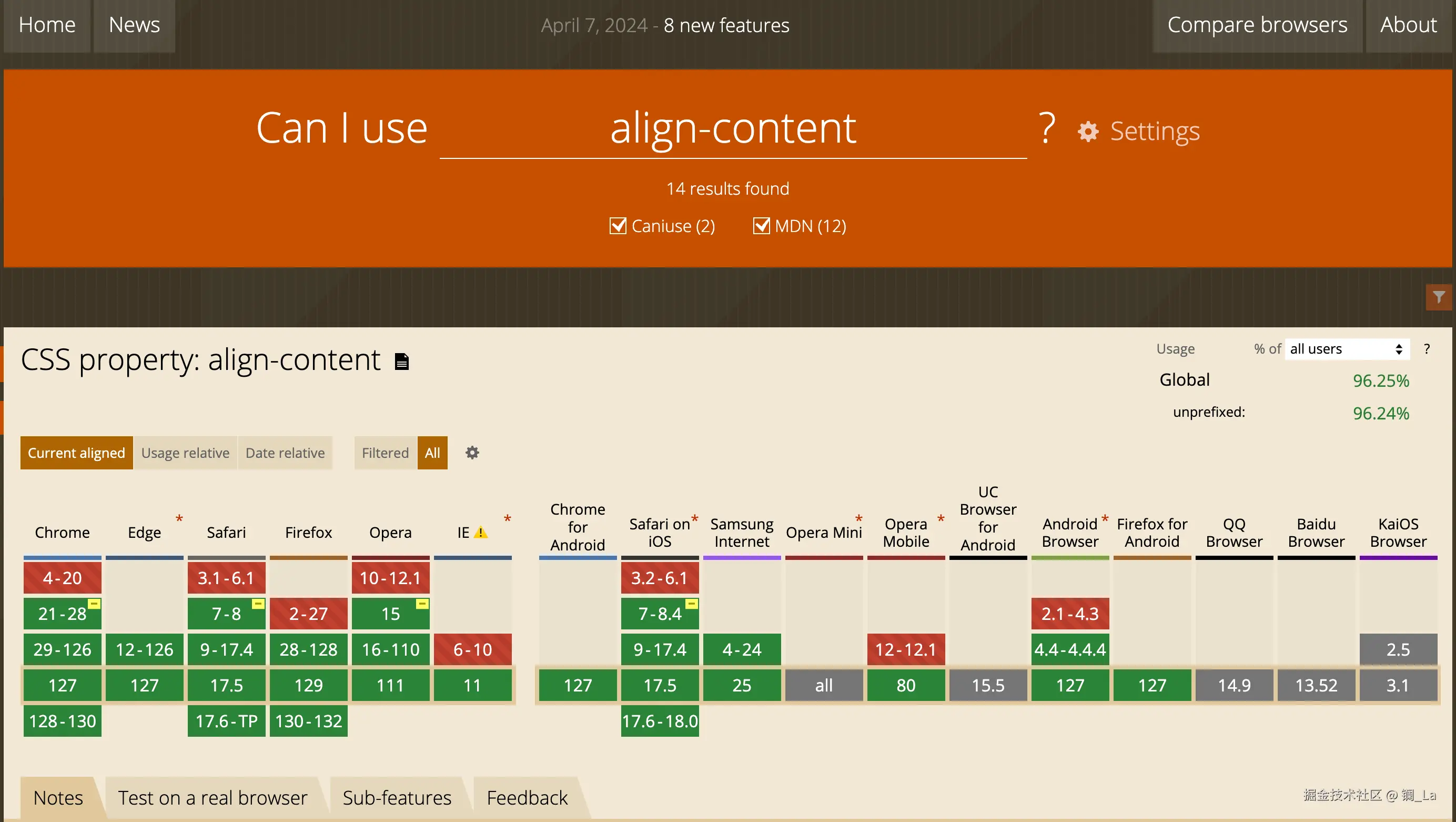The height and width of the screenshot is (822, 1456).
Task: Click the note flag on Safari 7-8
Action: (258, 604)
